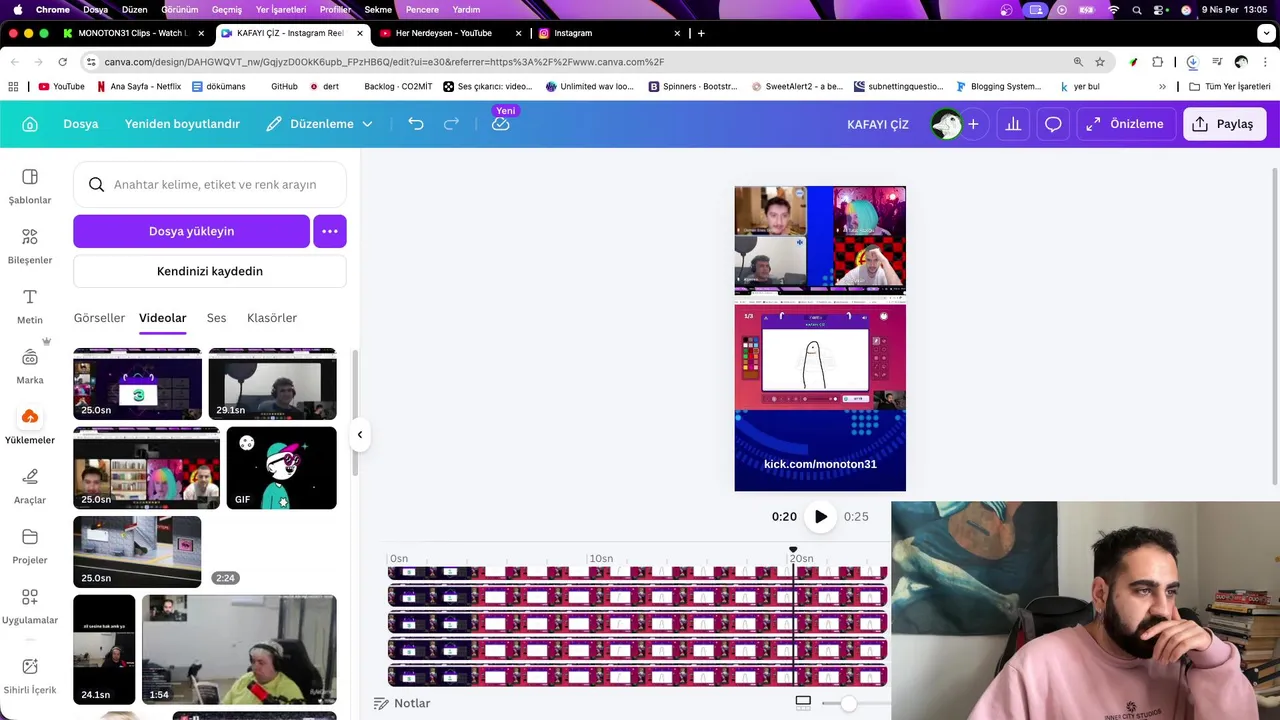The width and height of the screenshot is (1280, 720).
Task: Open the Apple menu
Action: coord(17,9)
